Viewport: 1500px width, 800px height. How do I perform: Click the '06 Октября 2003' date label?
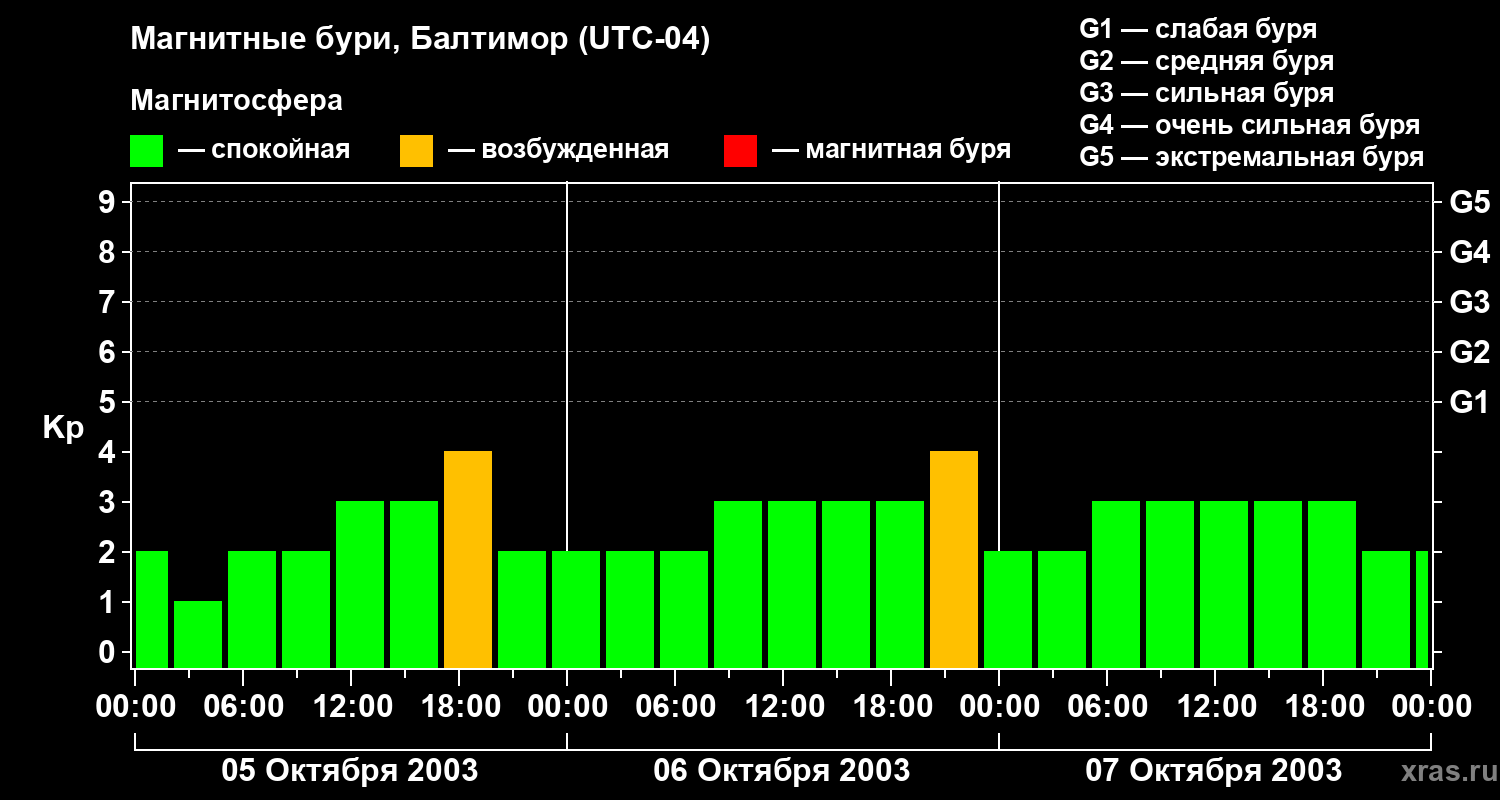pyautogui.click(x=782, y=771)
